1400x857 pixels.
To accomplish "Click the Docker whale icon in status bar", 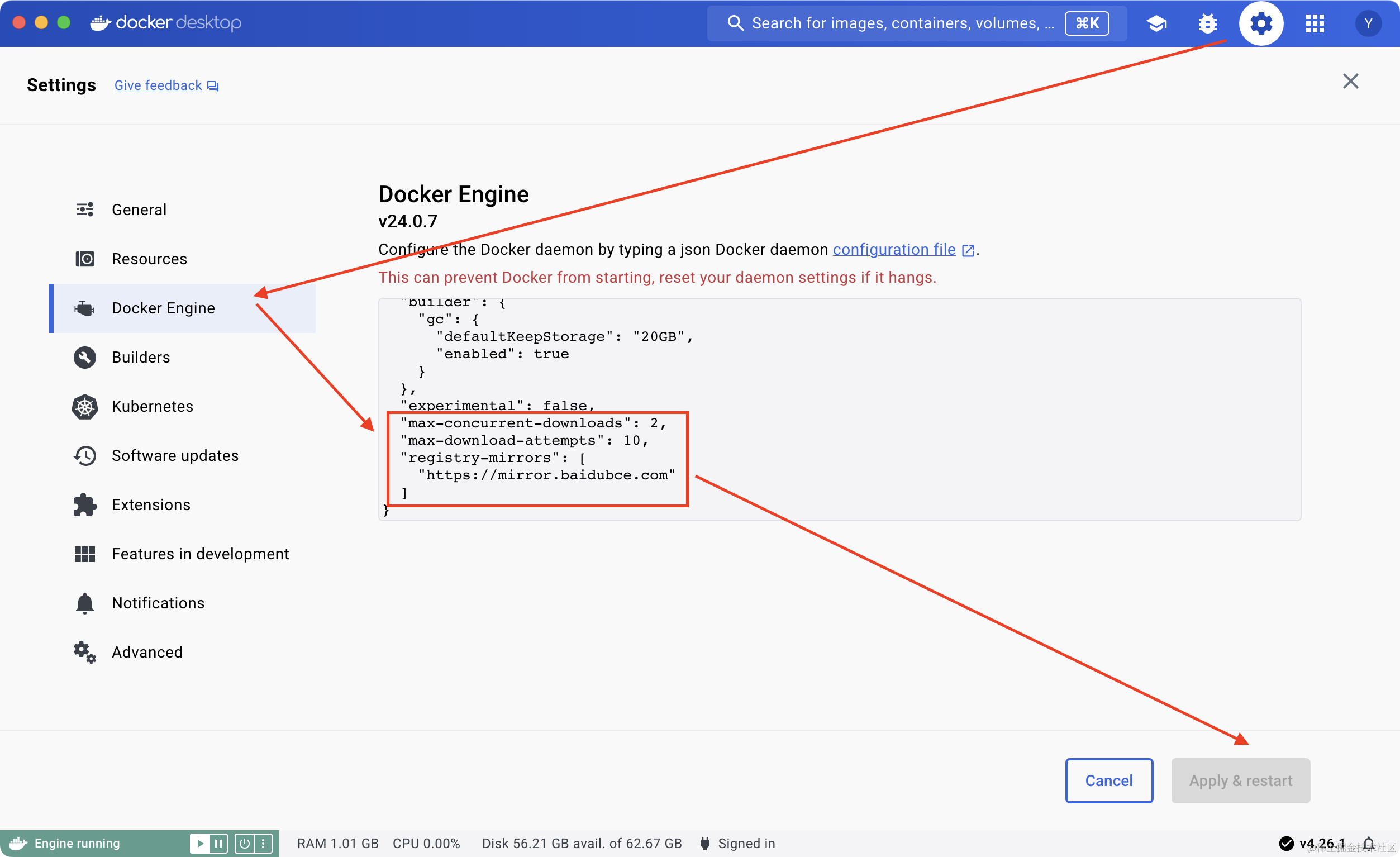I will (x=18, y=843).
